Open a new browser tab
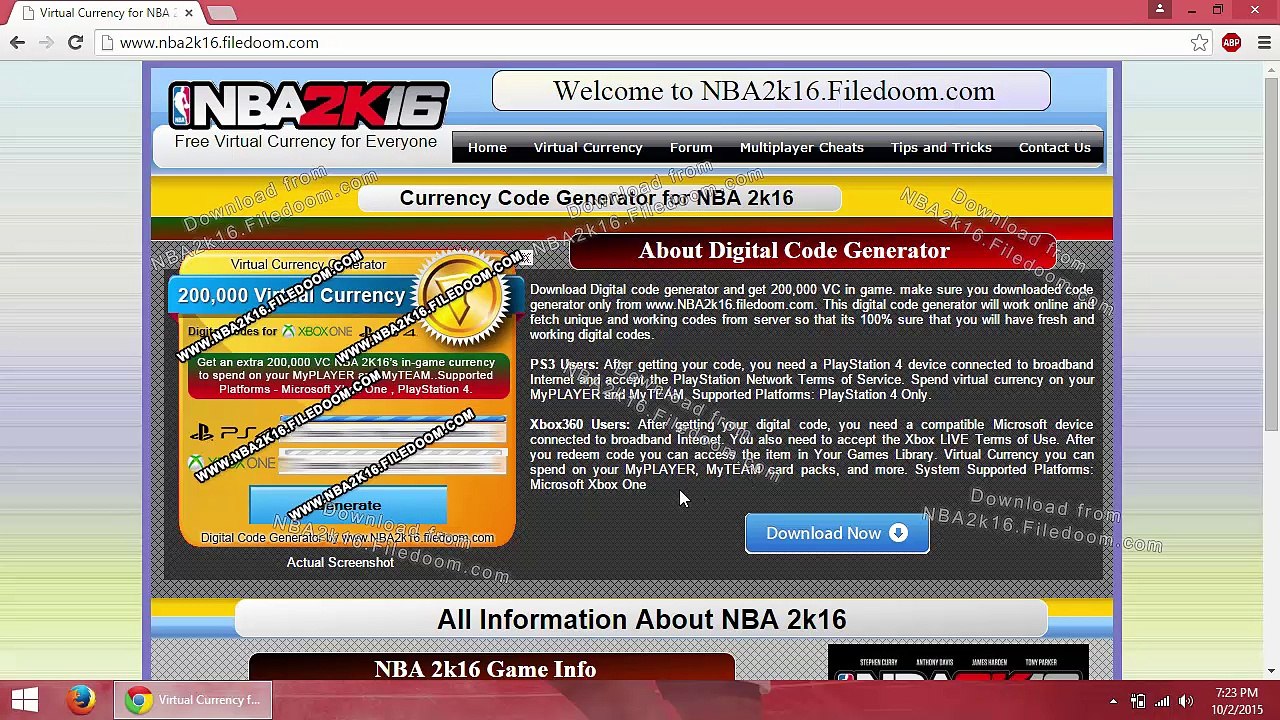Image resolution: width=1280 pixels, height=720 pixels. pos(222,13)
